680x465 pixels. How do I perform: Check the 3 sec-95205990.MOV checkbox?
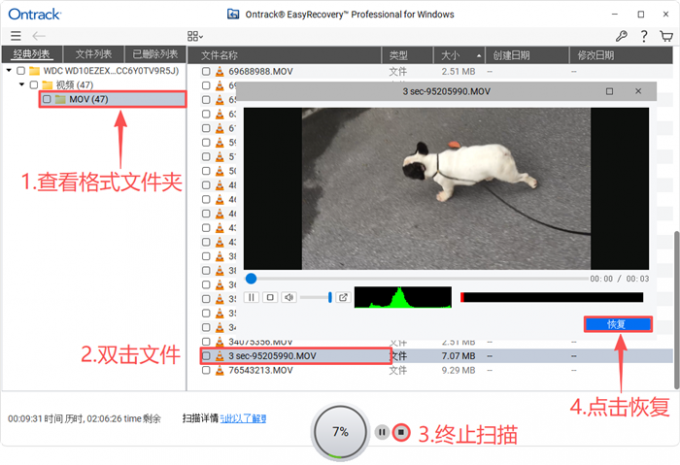[x=206, y=356]
